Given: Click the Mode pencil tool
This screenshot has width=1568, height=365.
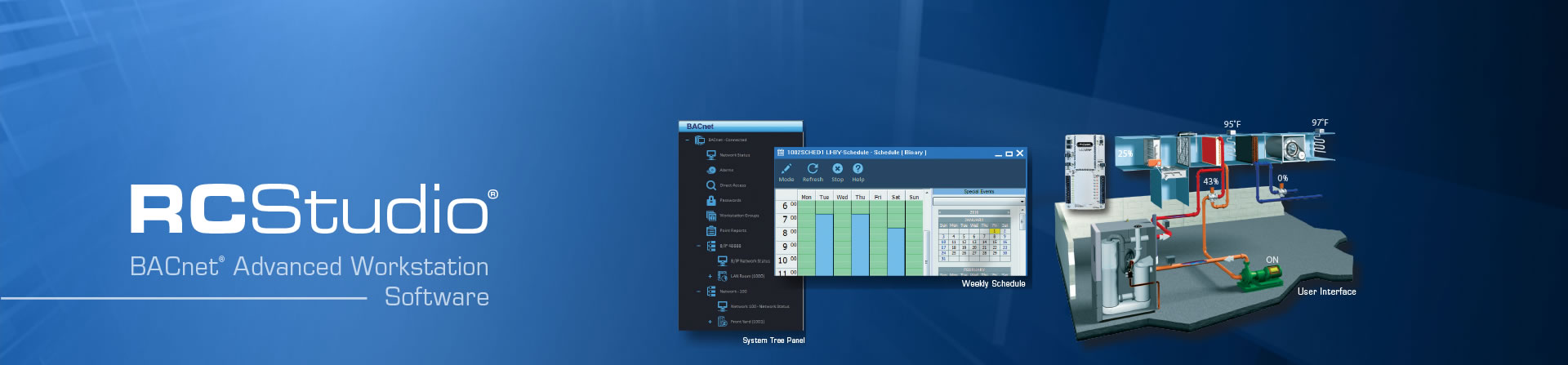Looking at the screenshot, I should coord(786,172).
